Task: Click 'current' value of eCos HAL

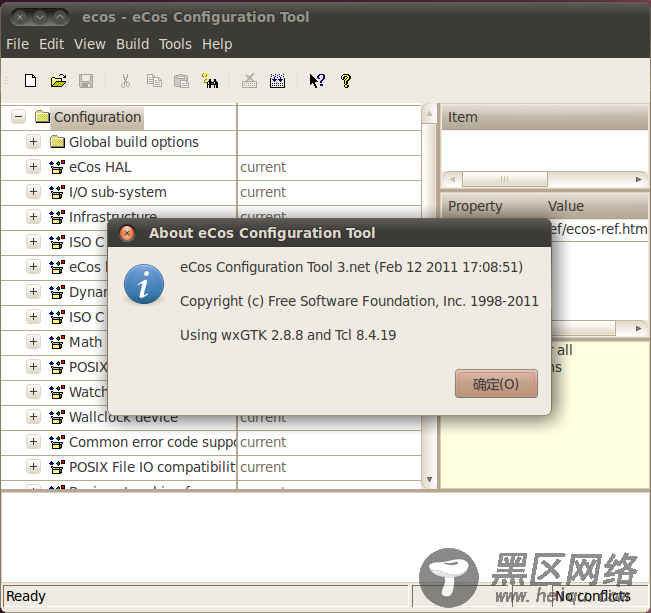Action: (x=263, y=167)
